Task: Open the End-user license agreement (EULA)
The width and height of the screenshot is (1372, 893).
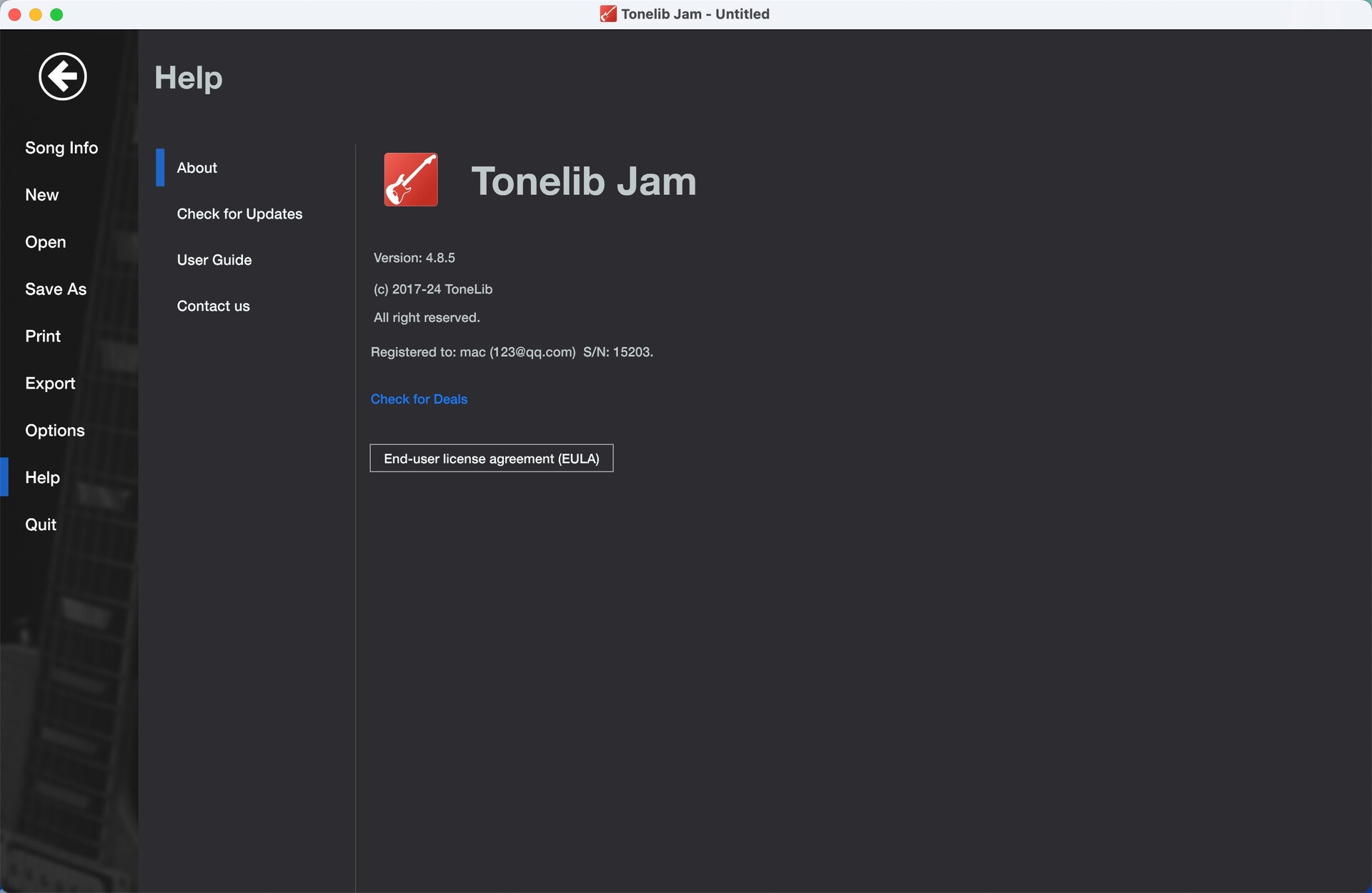Action: (492, 458)
